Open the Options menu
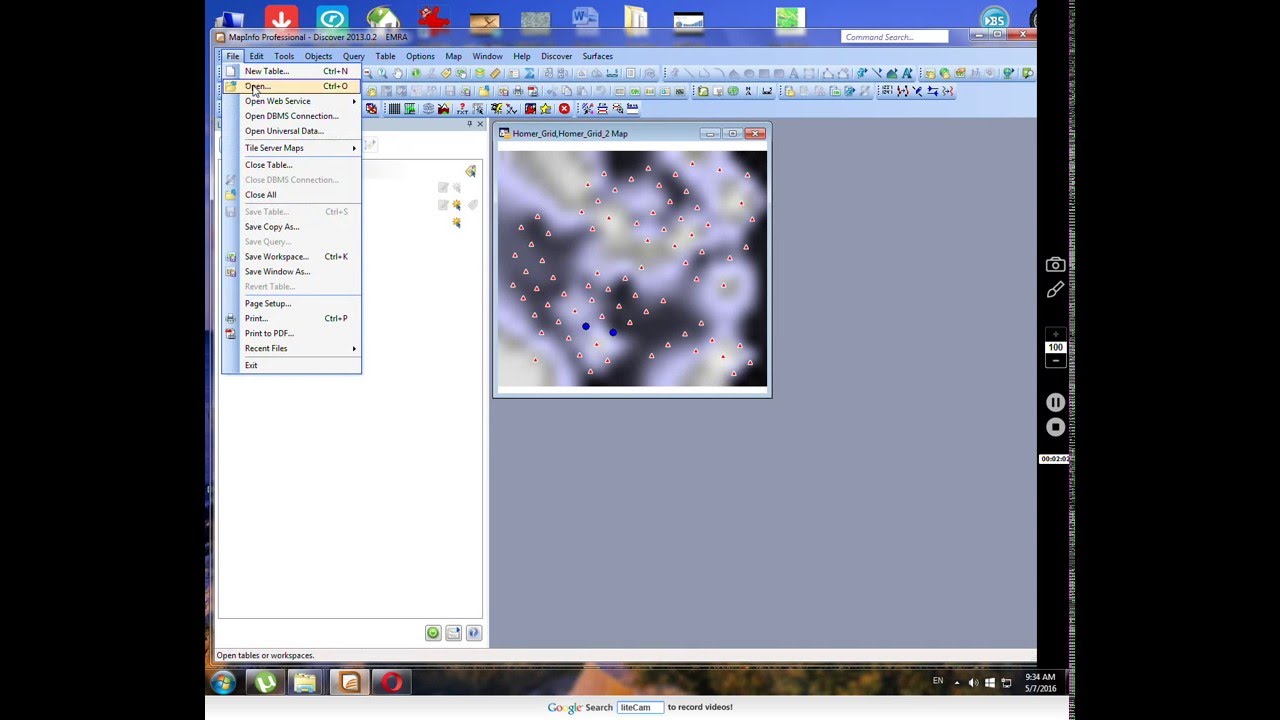The width and height of the screenshot is (1280, 720). [420, 56]
